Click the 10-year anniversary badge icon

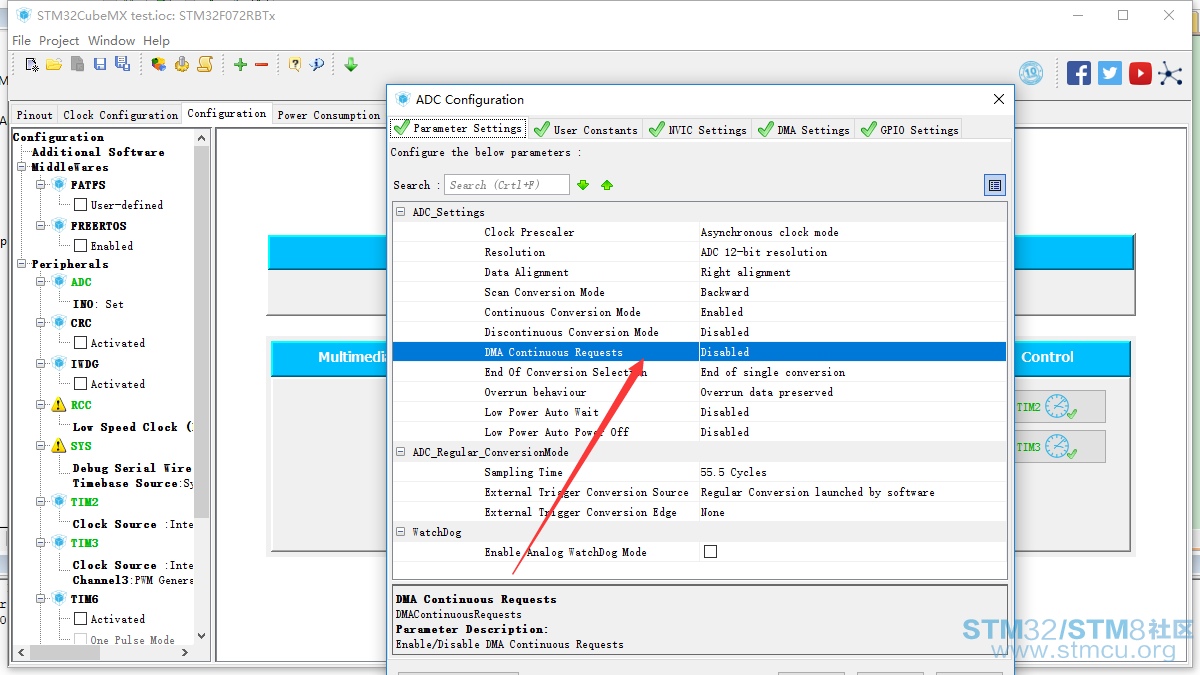point(1031,73)
